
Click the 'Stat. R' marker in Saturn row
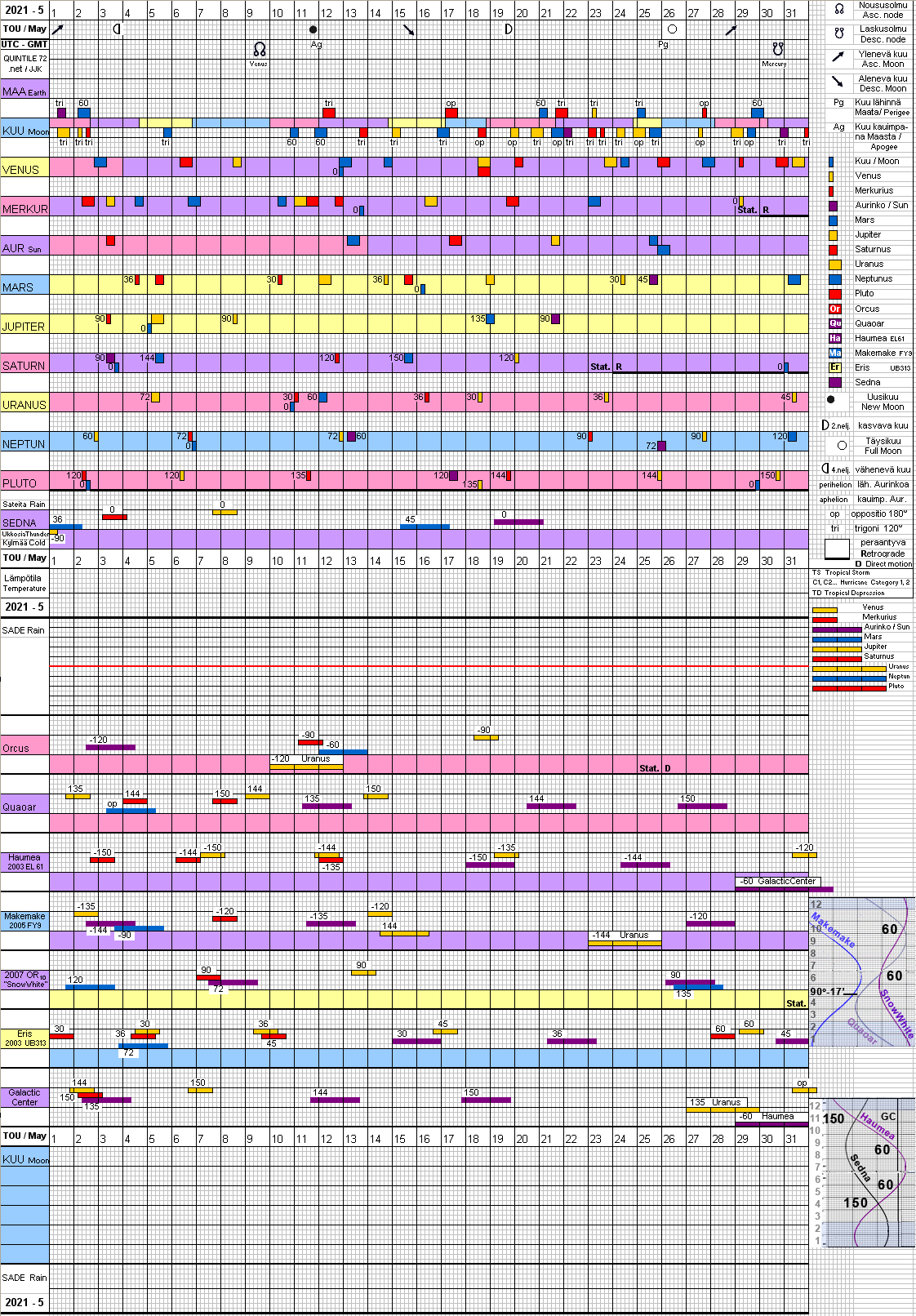click(606, 367)
